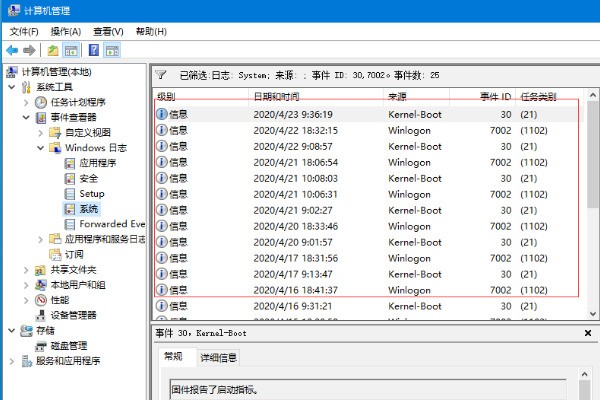Image resolution: width=600 pixels, height=400 pixels.
Task: Click the Back arrow toolbar icon
Action: pyautogui.click(x=12, y=49)
